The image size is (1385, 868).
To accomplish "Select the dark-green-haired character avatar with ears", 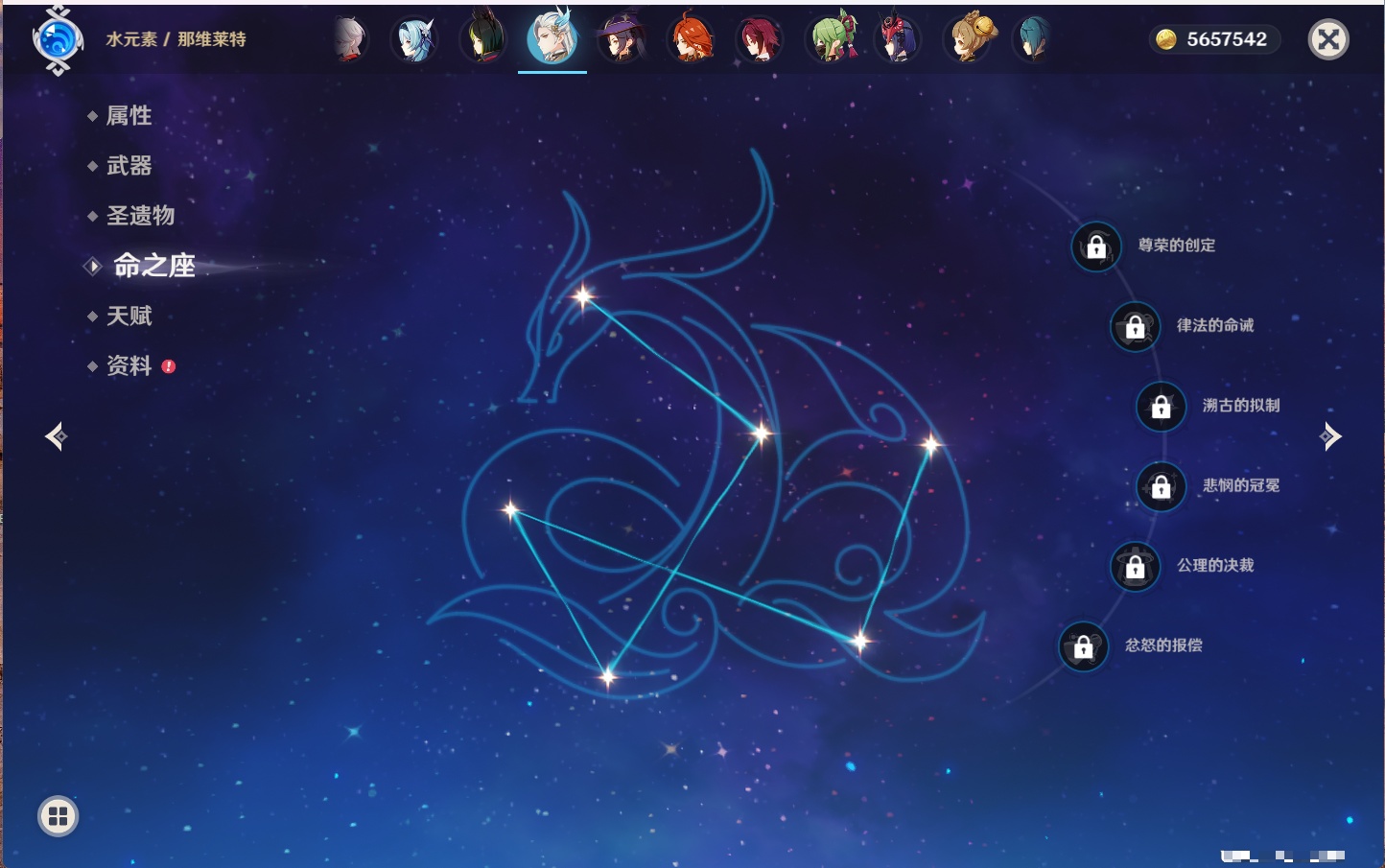I will click(483, 38).
